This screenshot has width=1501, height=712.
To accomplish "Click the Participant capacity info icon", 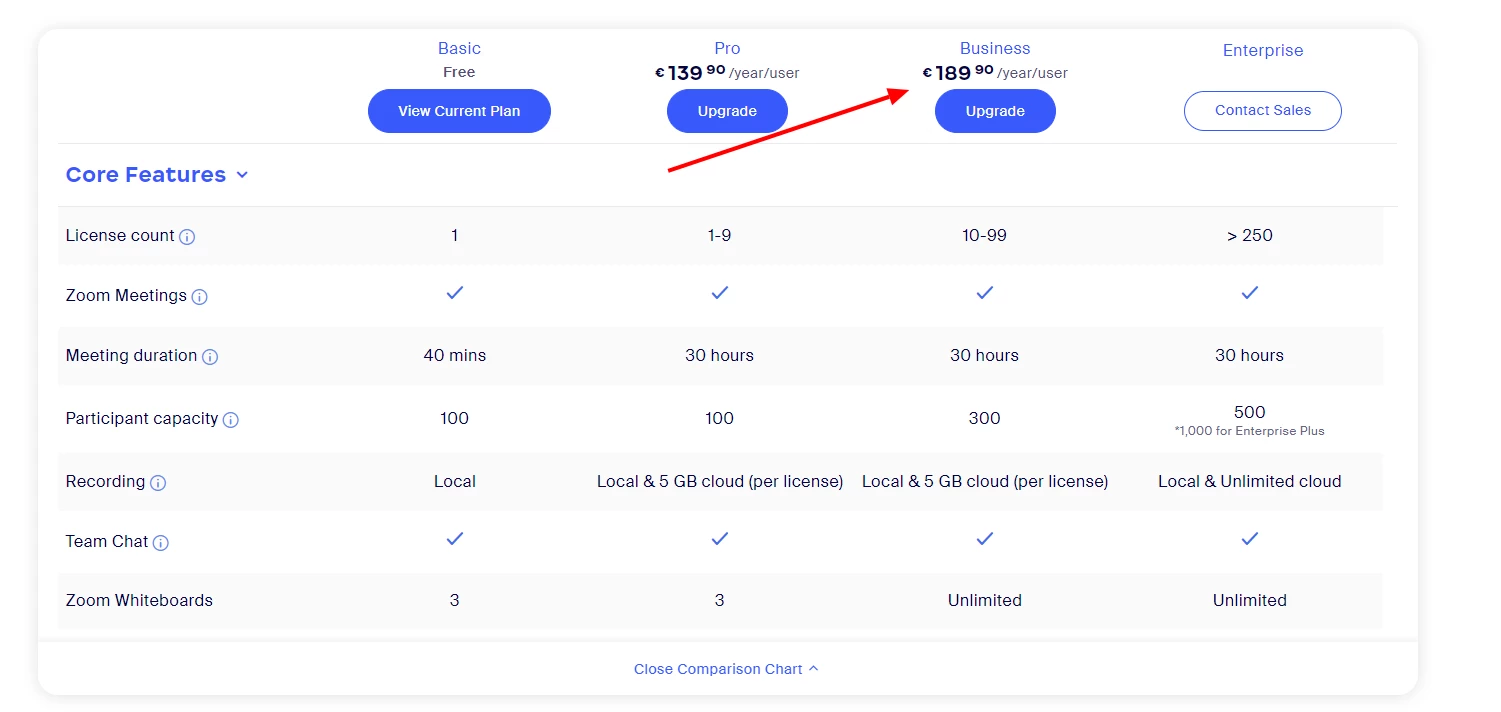I will pyautogui.click(x=231, y=420).
